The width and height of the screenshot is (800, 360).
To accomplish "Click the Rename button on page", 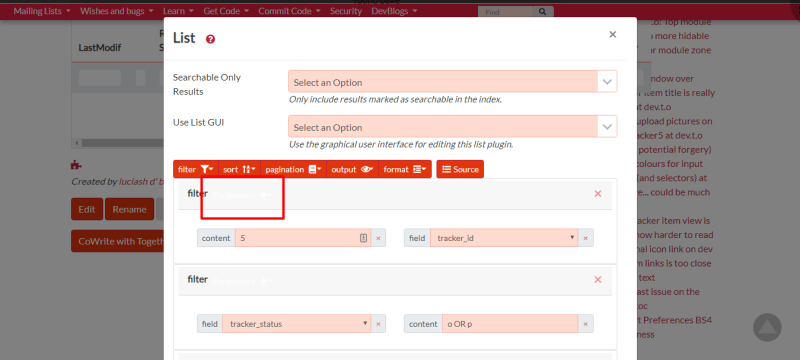I will click(x=130, y=209).
